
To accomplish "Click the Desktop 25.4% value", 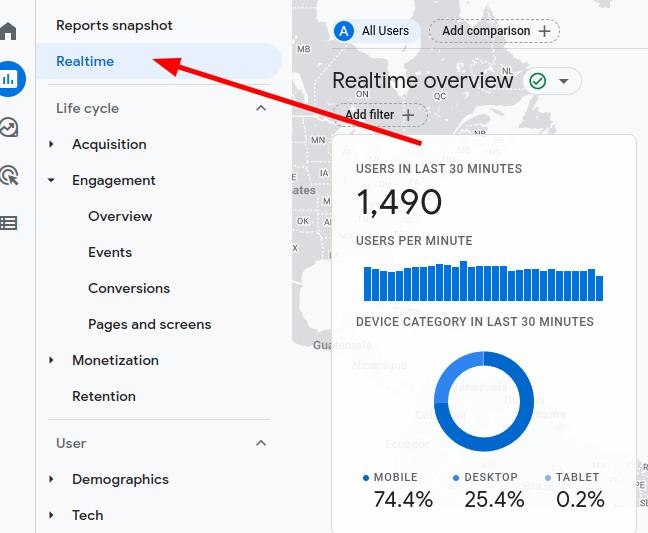I will pyautogui.click(x=494, y=499).
